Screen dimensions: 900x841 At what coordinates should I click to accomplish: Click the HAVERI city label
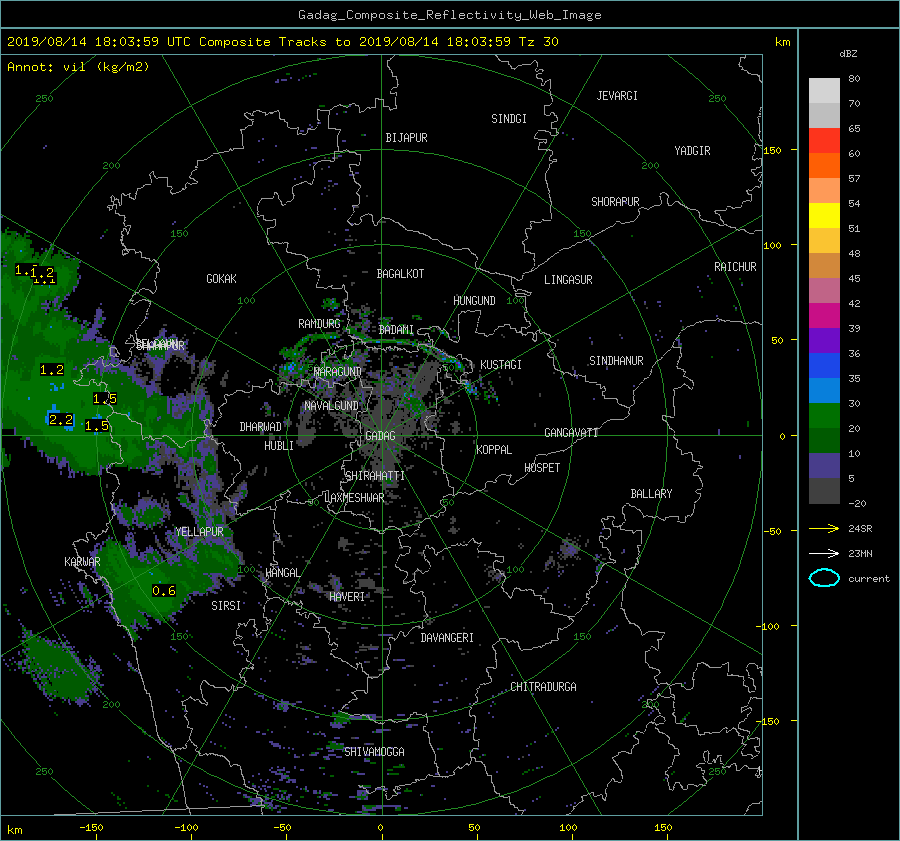click(347, 596)
